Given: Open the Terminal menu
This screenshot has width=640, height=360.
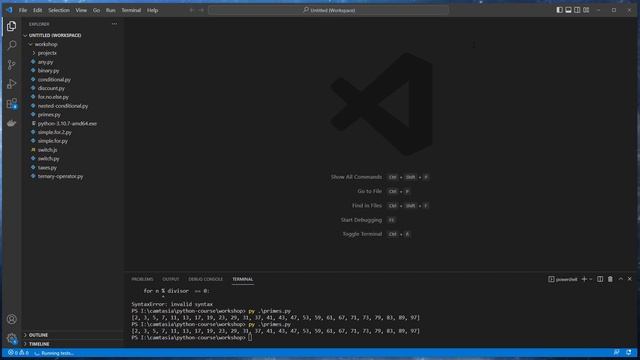Looking at the screenshot, I should click(131, 10).
